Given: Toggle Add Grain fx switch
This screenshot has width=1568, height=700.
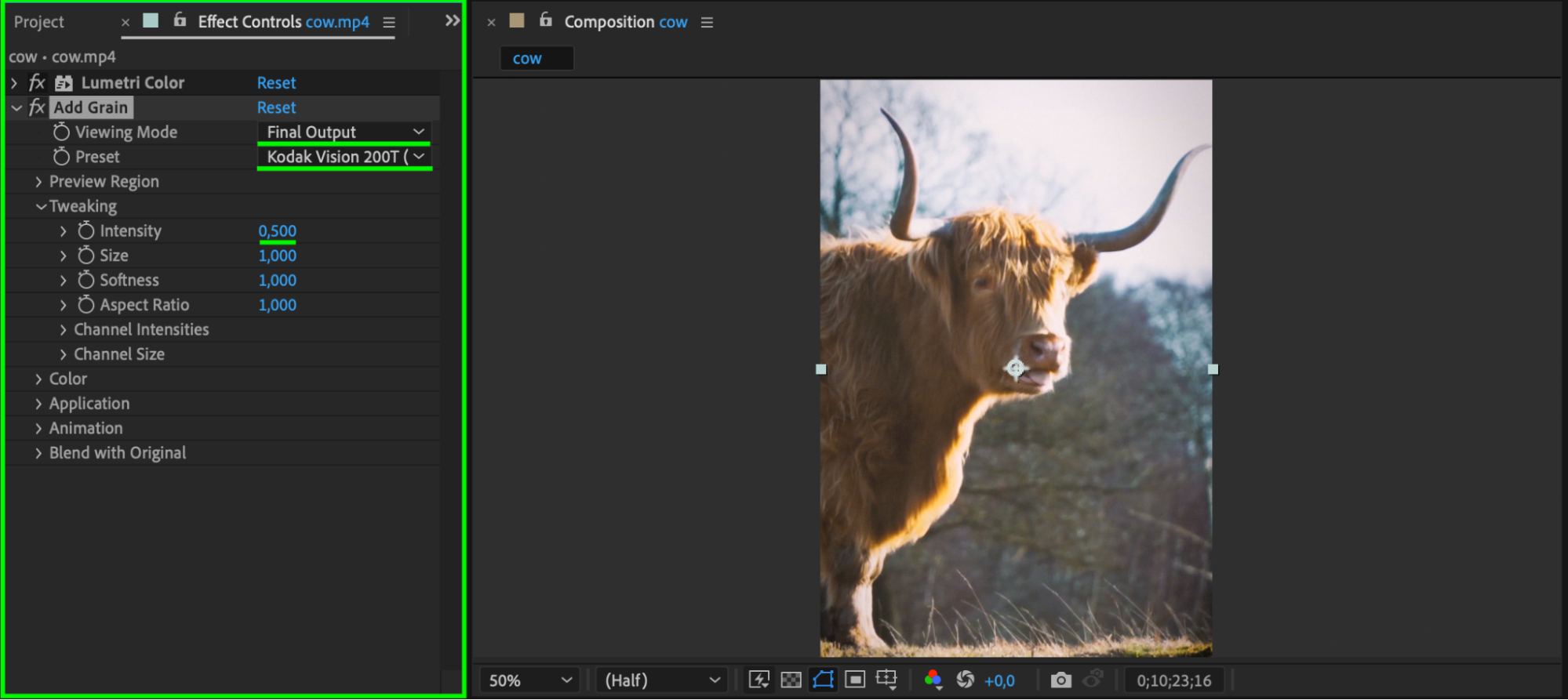Looking at the screenshot, I should [37, 107].
